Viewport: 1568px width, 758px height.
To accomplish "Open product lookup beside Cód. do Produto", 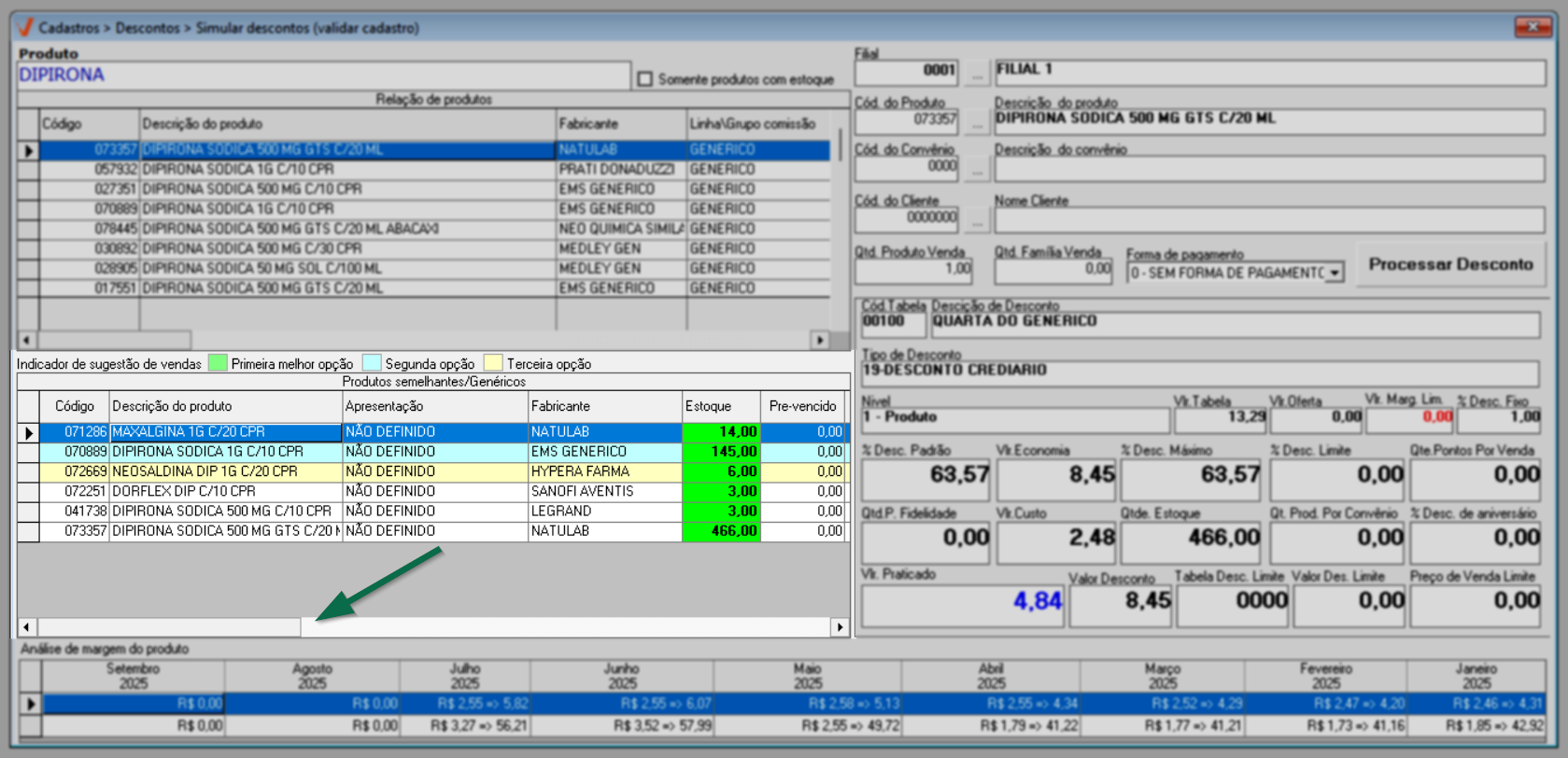I will [x=976, y=121].
